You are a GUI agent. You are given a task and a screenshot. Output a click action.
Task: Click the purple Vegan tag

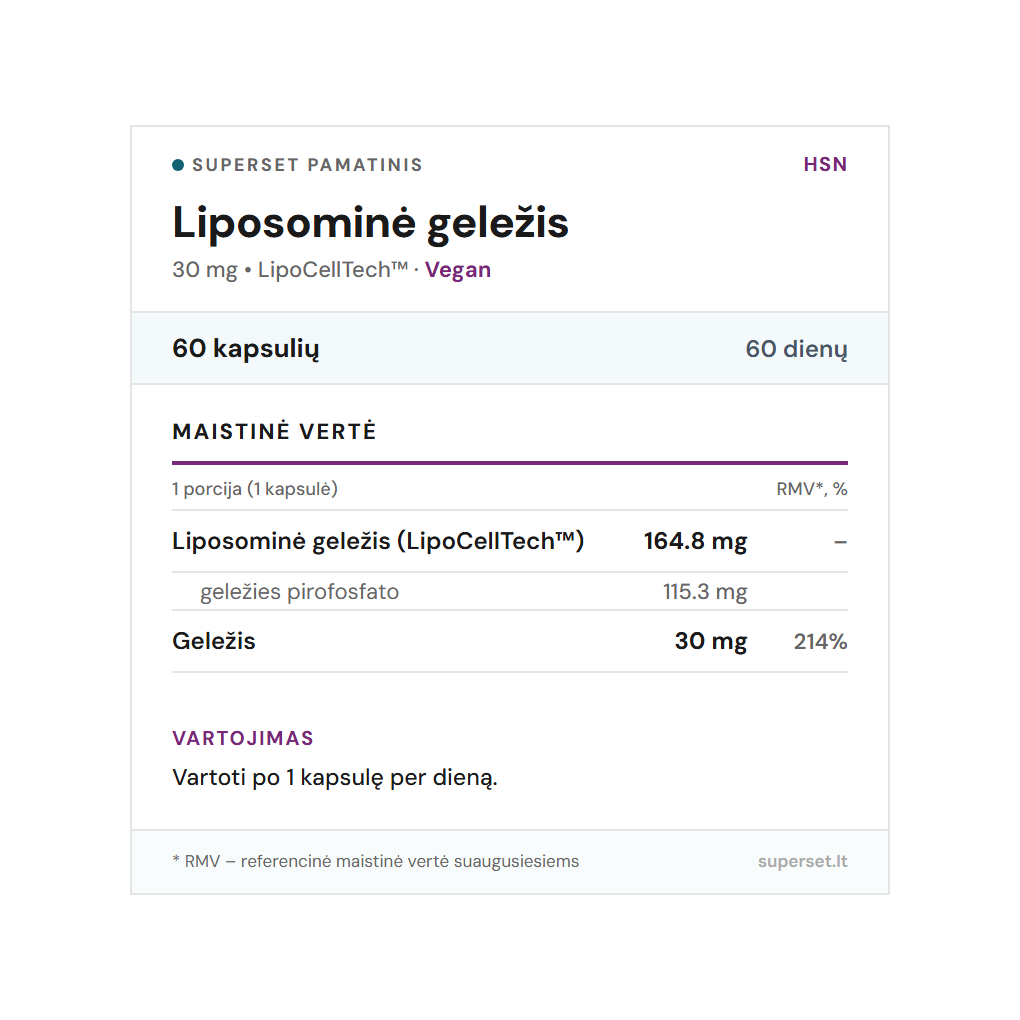(457, 270)
